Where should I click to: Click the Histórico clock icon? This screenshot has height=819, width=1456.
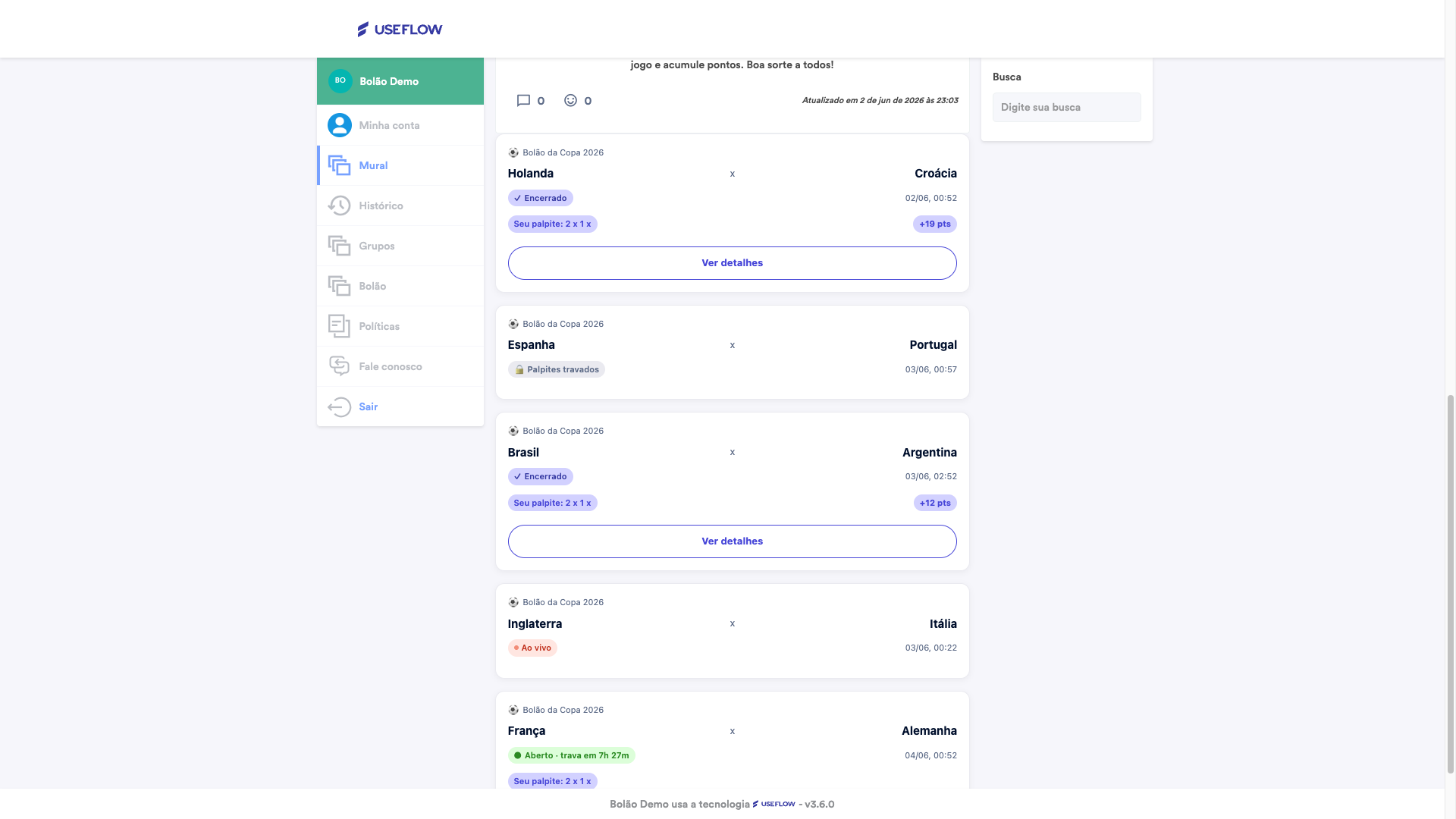(x=340, y=206)
